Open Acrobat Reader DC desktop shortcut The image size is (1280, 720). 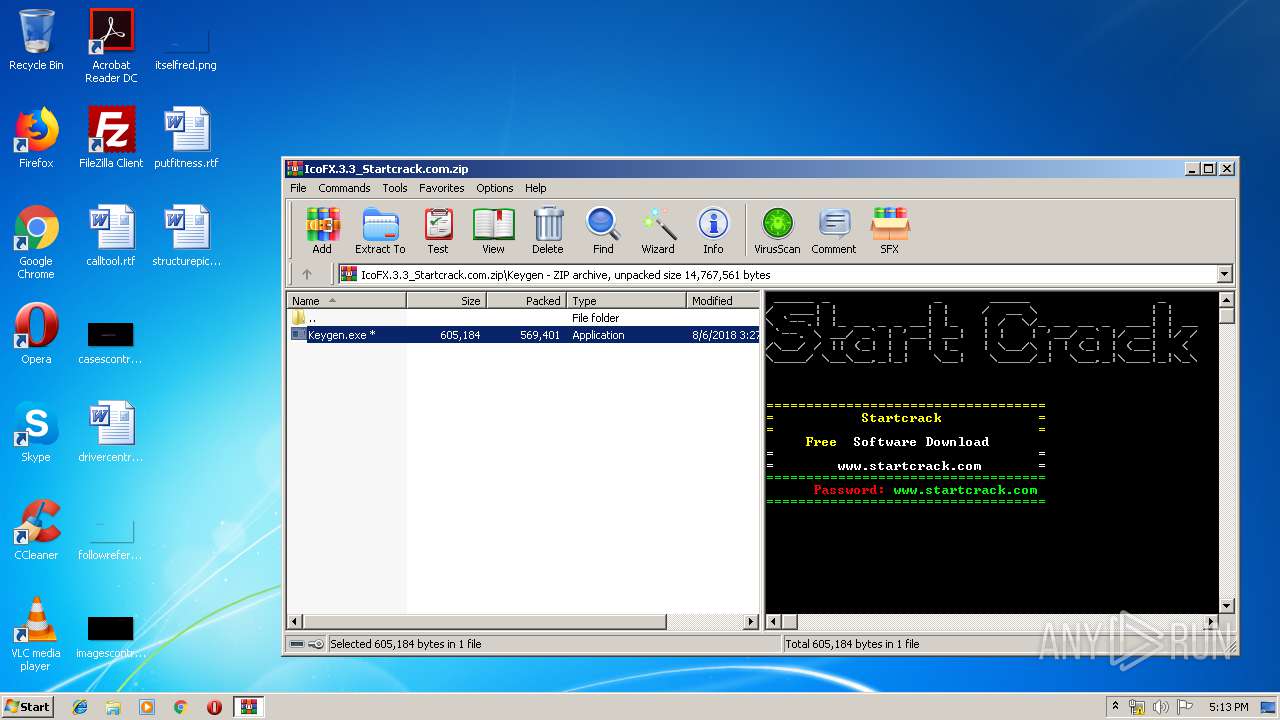coord(111,46)
